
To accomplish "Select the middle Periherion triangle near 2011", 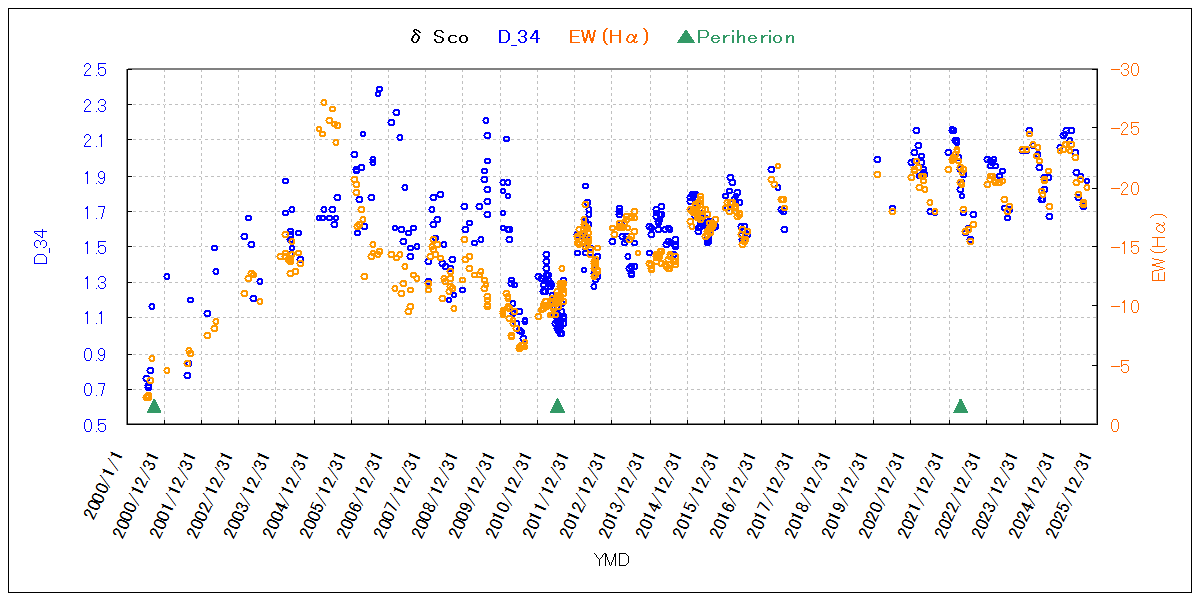I will (558, 406).
